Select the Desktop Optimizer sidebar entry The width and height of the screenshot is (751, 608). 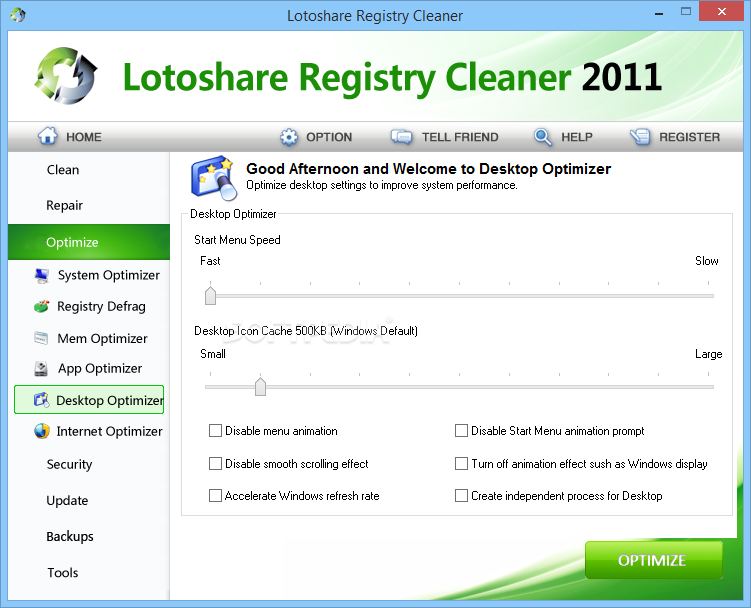pos(89,400)
